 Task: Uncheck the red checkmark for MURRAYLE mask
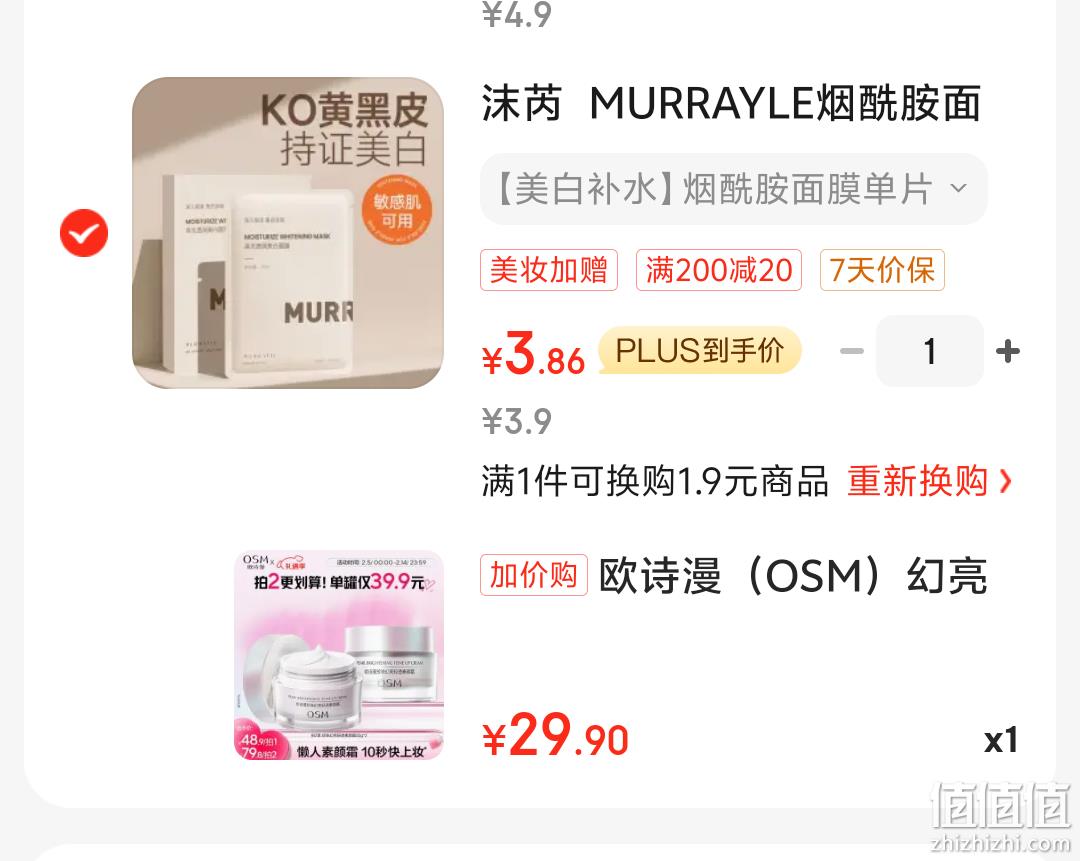[84, 233]
